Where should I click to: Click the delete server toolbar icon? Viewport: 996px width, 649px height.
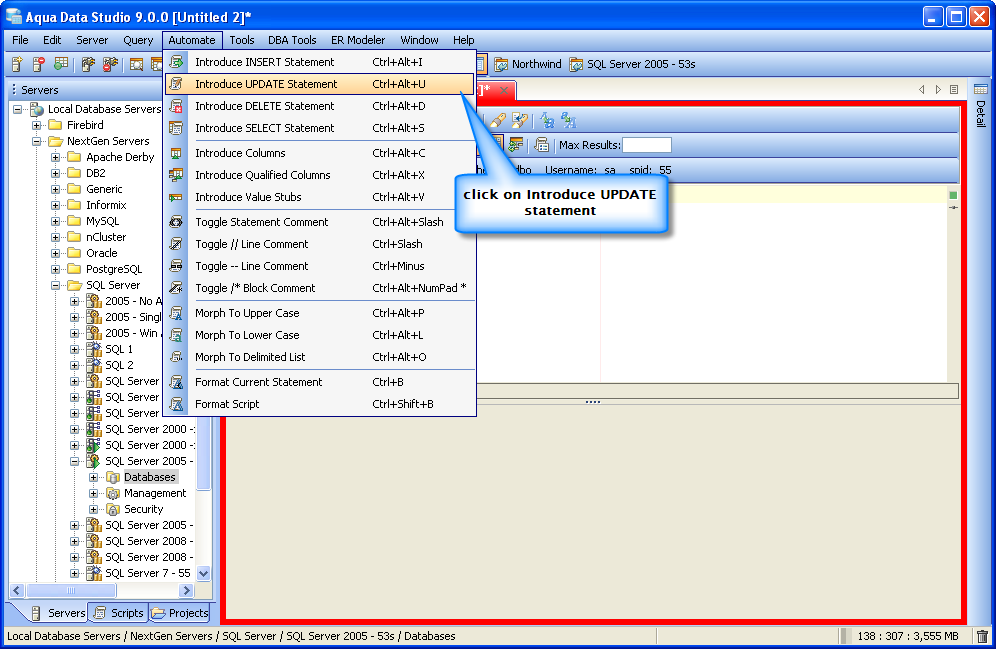(39, 64)
